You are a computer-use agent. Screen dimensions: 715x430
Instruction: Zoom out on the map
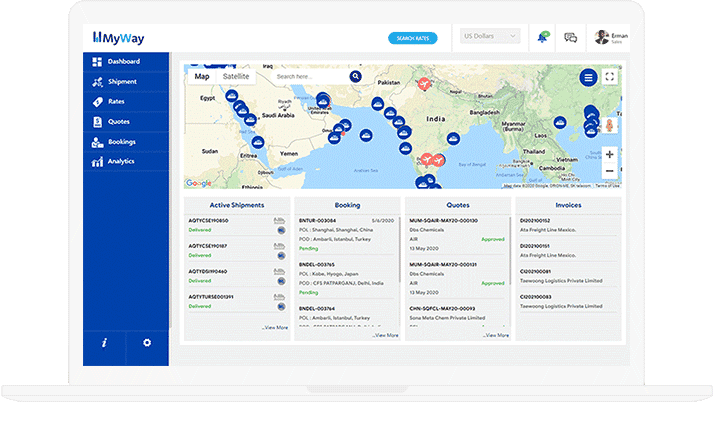coord(609,171)
